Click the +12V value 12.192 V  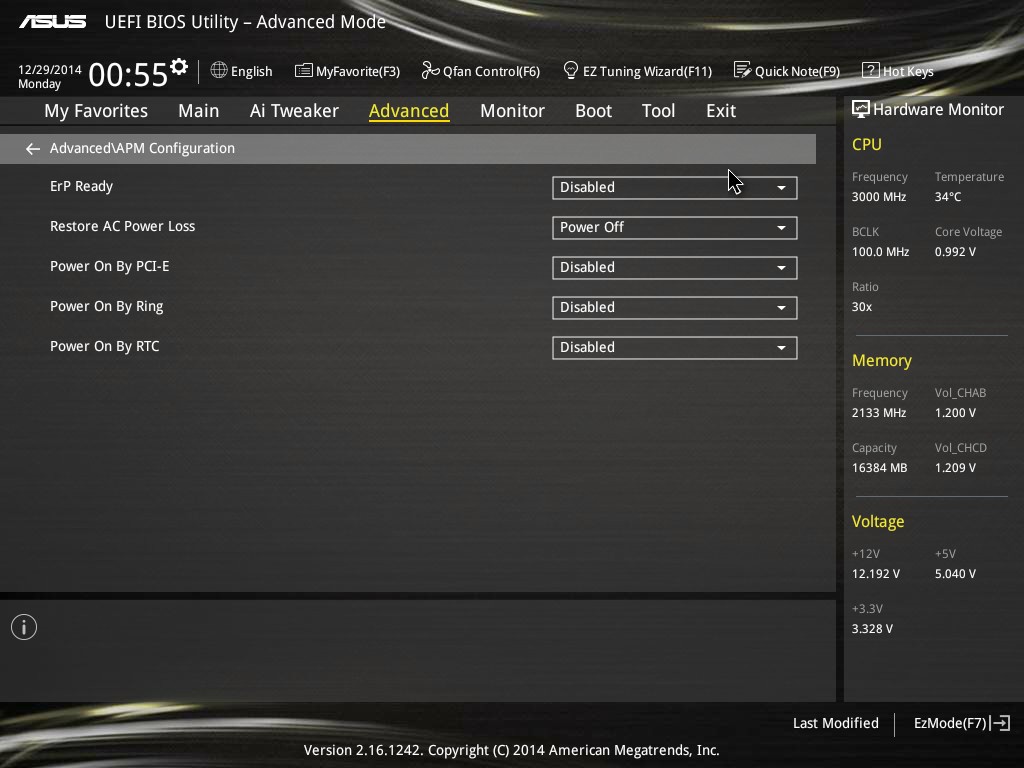pos(875,574)
